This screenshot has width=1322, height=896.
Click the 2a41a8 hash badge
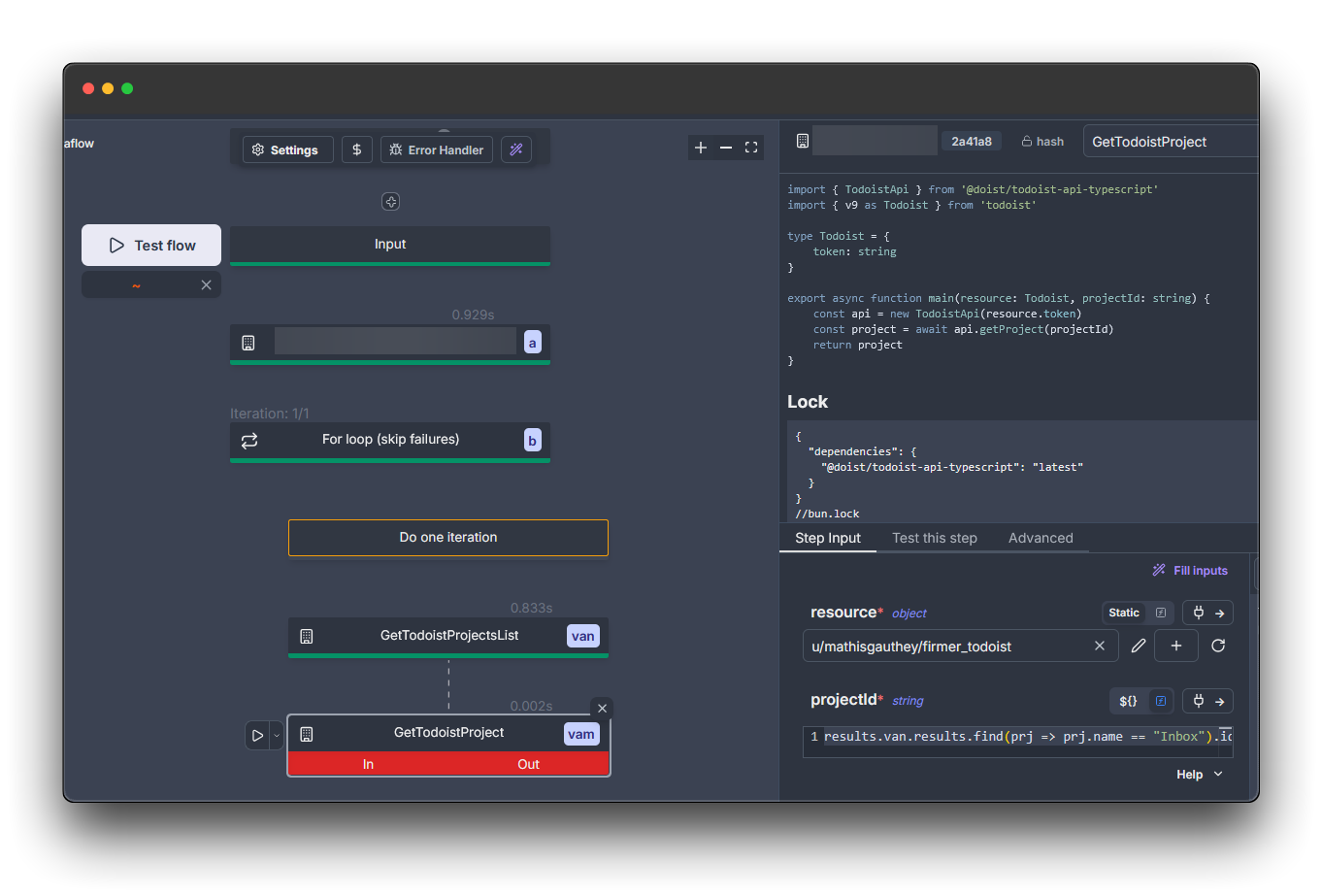[972, 142]
